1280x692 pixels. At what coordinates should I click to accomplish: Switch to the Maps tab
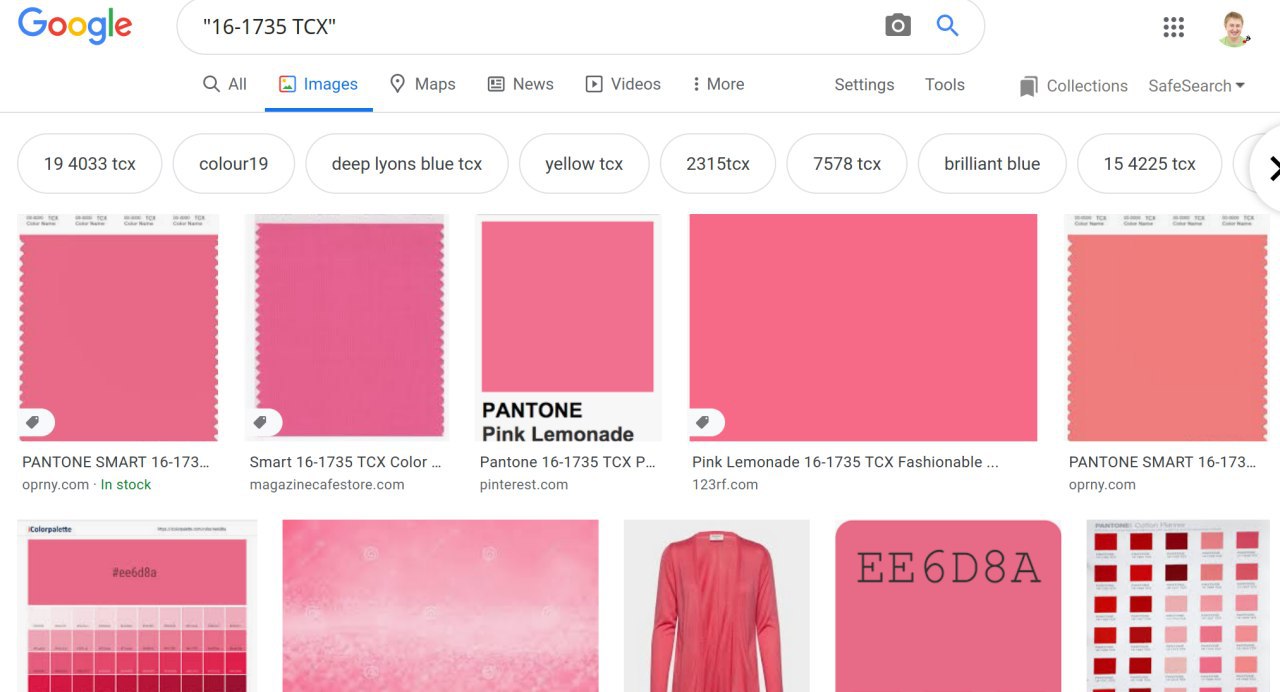tap(422, 84)
